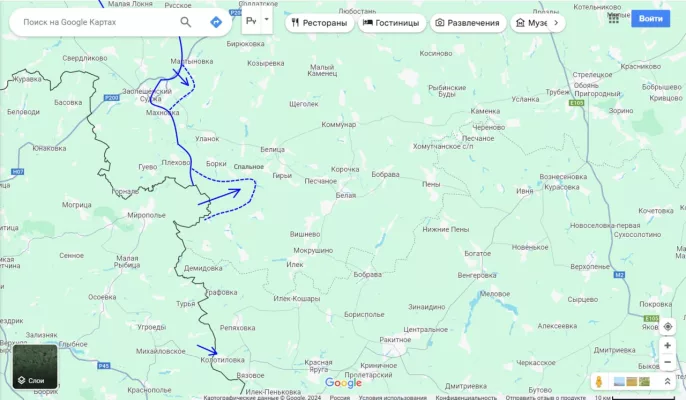Center map on my location
This screenshot has height=400, width=686.
coord(668,326)
